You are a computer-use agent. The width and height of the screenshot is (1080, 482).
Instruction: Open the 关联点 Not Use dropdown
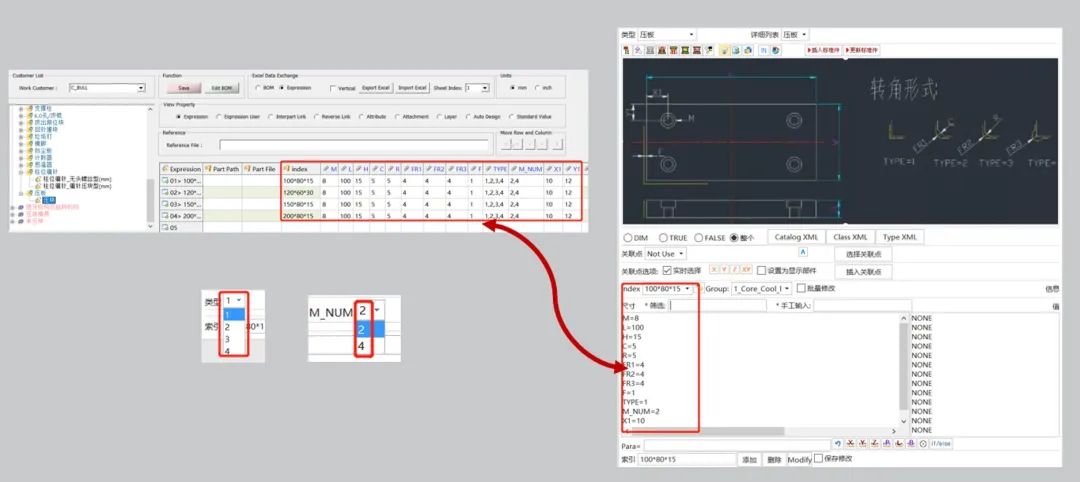(x=666, y=254)
